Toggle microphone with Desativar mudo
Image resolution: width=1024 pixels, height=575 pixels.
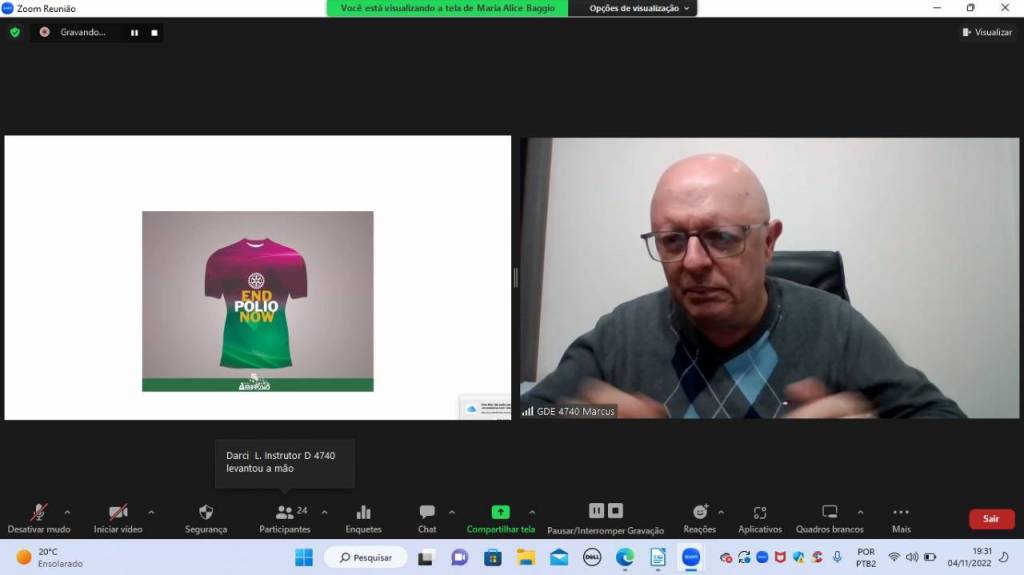pyautogui.click(x=39, y=512)
